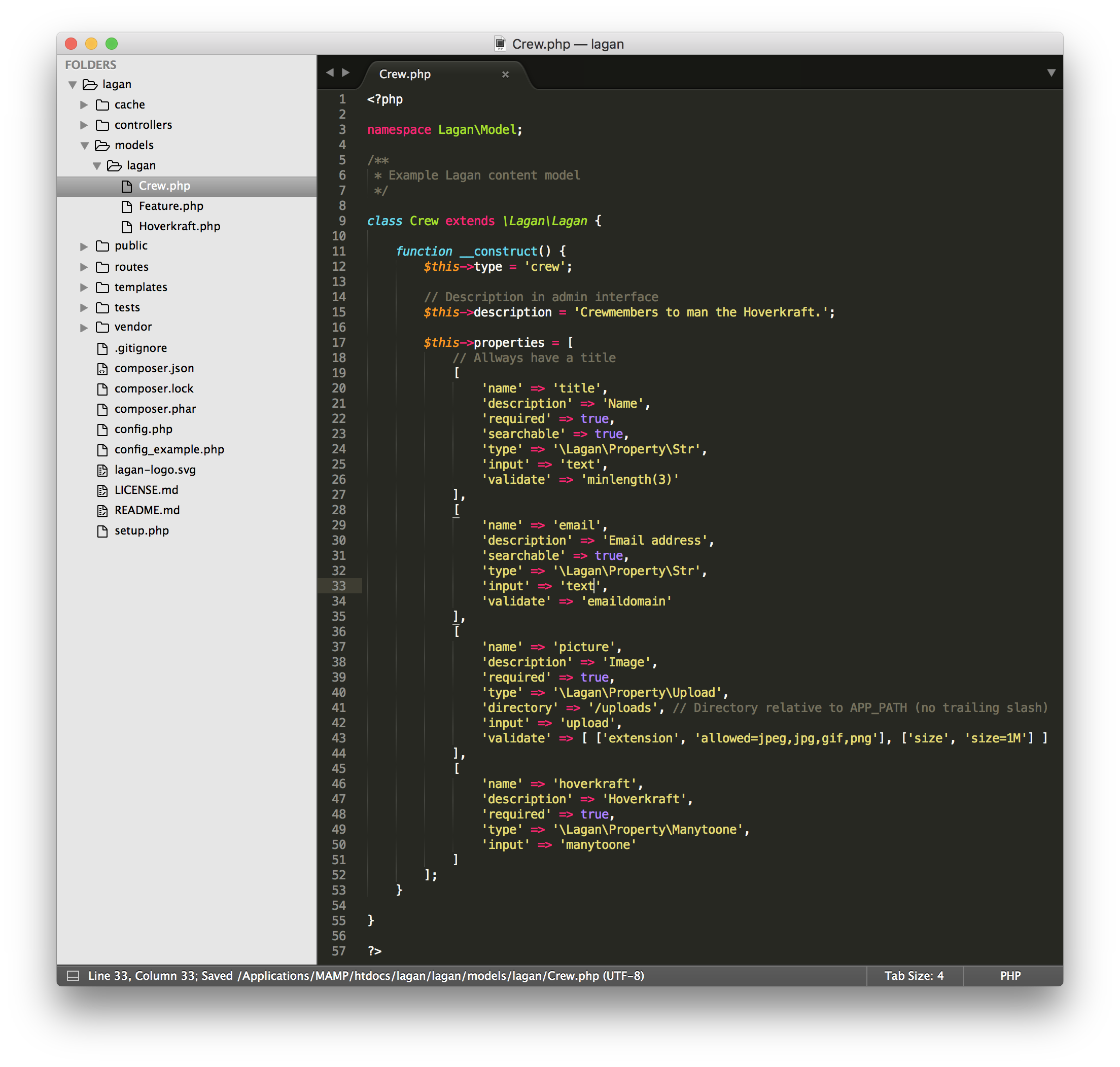Click 'Line 33, Column 33; Saved' status text
The width and height of the screenshot is (1120, 1067).
click(x=160, y=976)
